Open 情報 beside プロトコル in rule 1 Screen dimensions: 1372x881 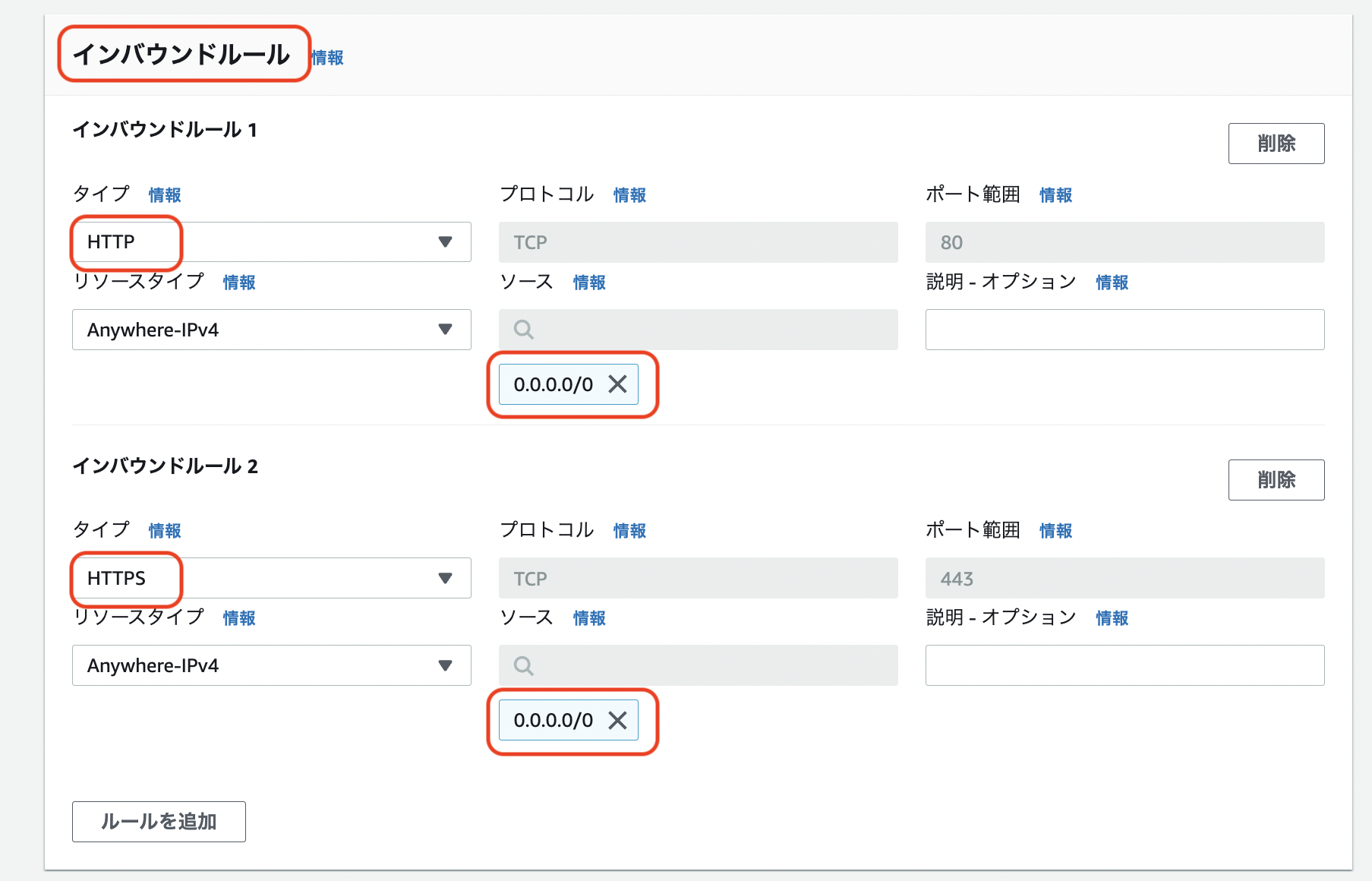(629, 195)
